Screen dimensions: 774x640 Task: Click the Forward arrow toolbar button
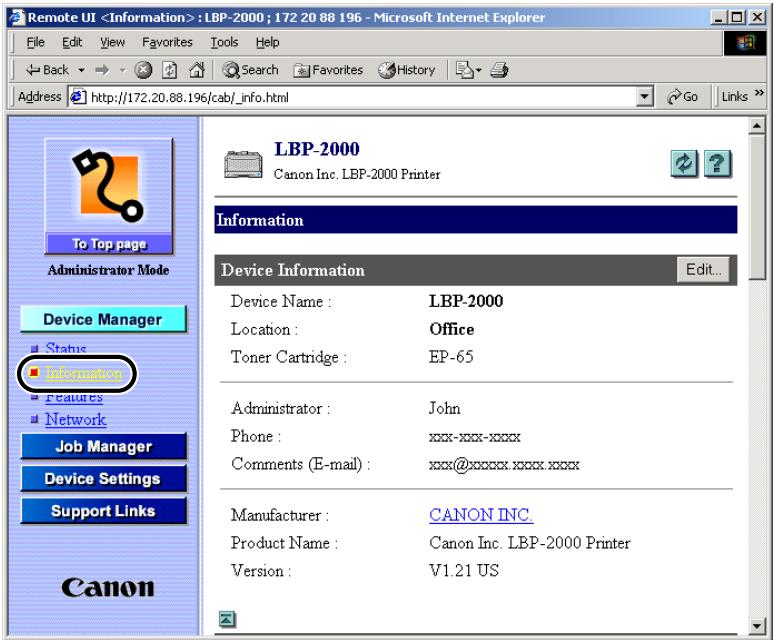(x=102, y=70)
